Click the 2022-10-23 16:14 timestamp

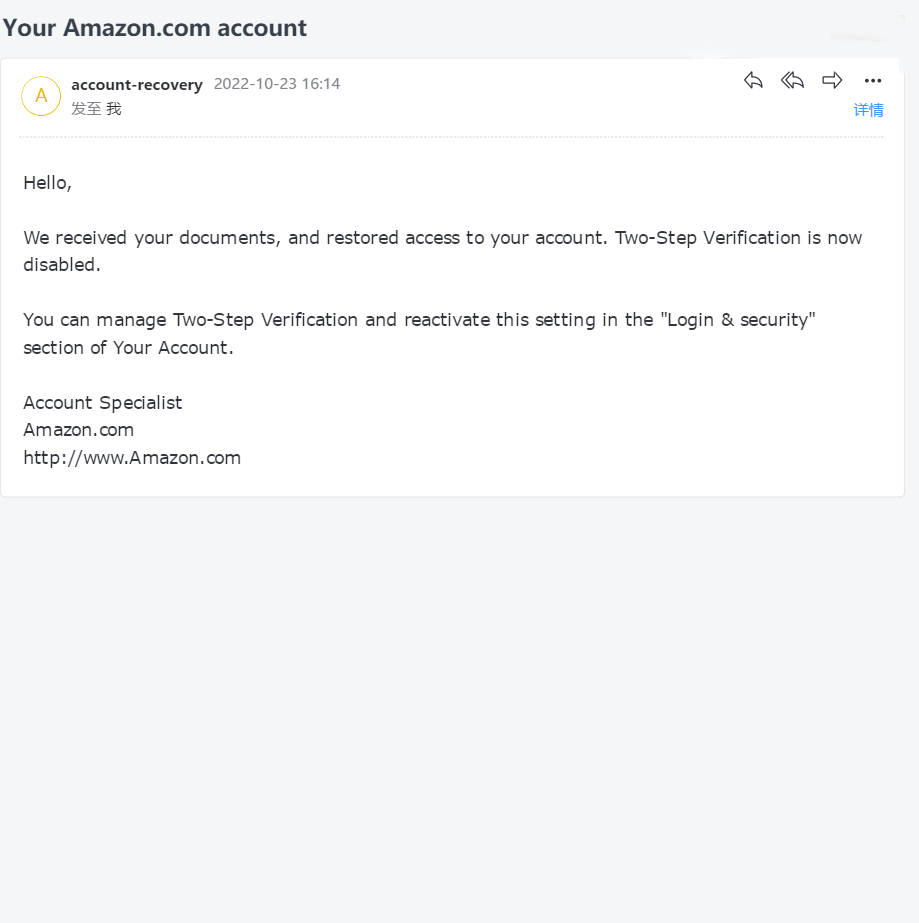(277, 84)
